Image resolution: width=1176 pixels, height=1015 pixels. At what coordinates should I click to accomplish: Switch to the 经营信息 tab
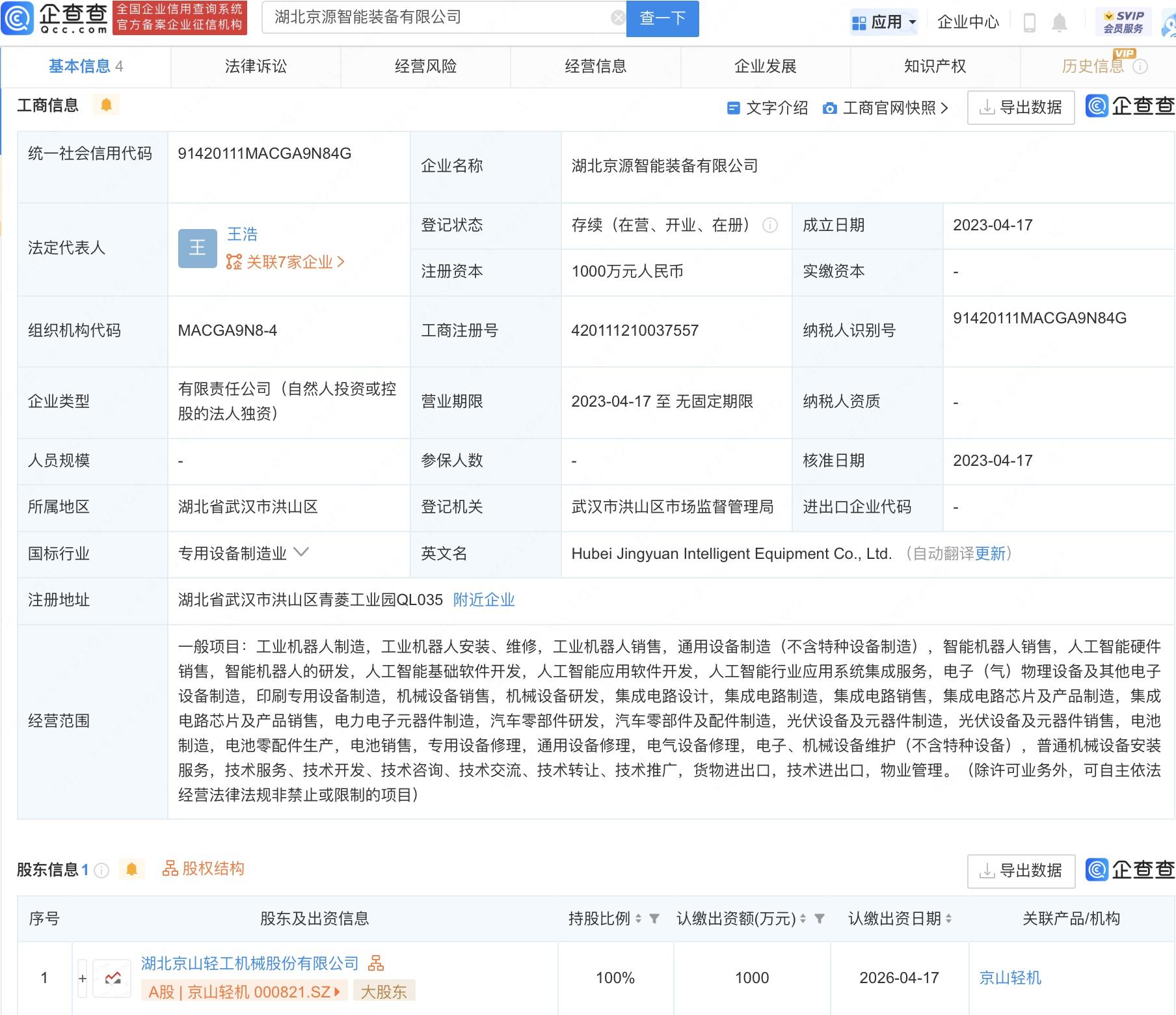(x=595, y=66)
